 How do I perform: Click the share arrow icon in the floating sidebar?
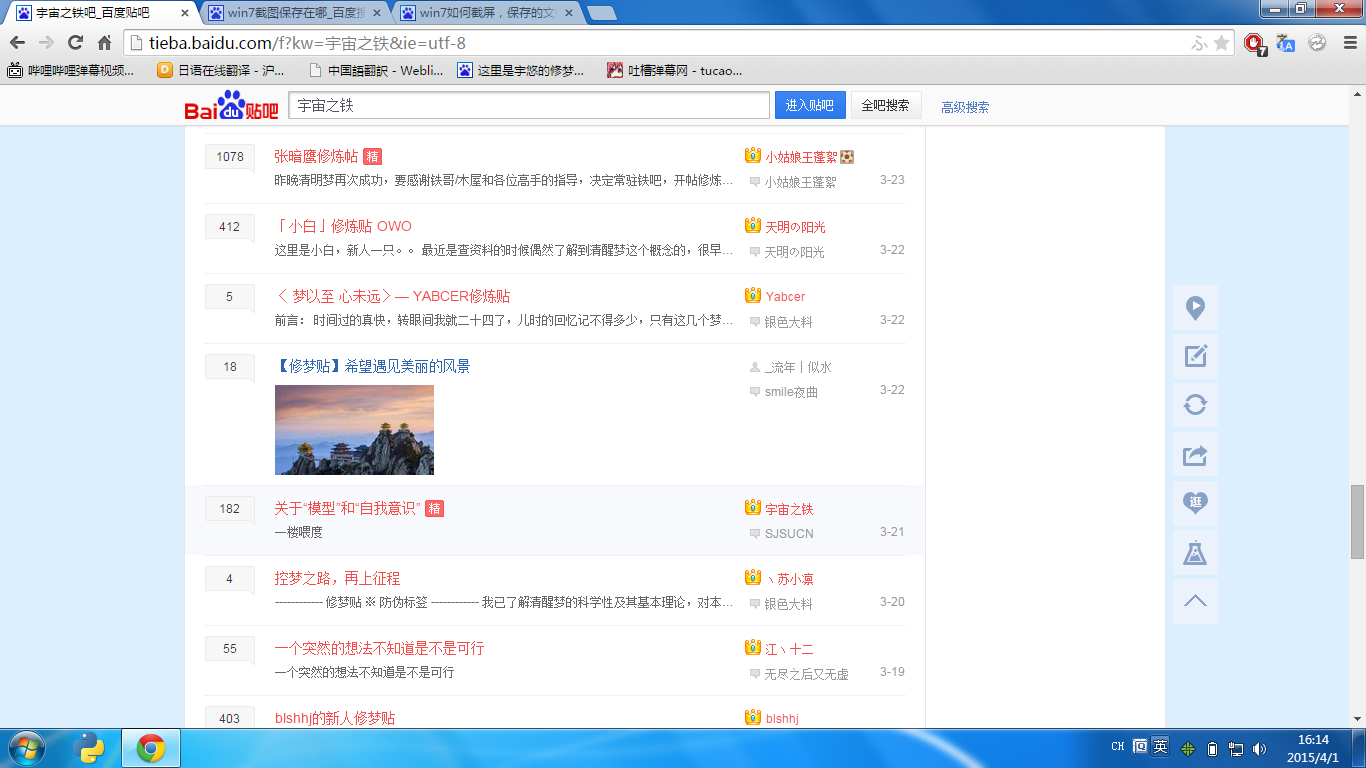[1195, 455]
